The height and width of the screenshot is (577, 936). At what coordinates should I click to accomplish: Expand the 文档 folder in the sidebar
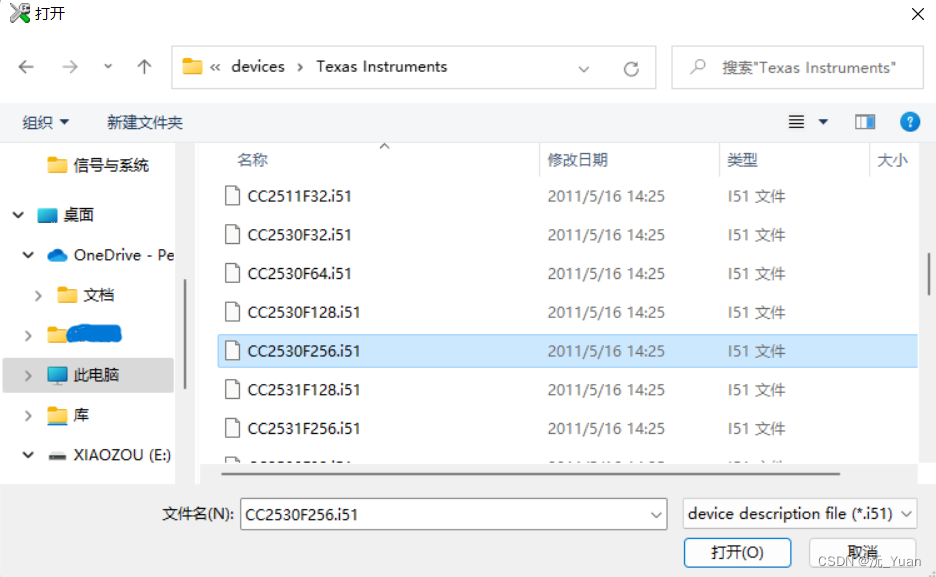38,295
